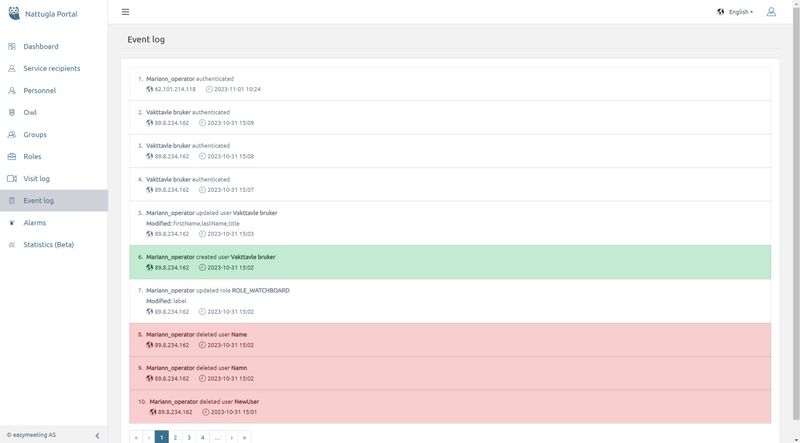Click the Dashboard sidebar icon
Image resolution: width=800 pixels, height=443 pixels.
pyautogui.click(x=11, y=46)
